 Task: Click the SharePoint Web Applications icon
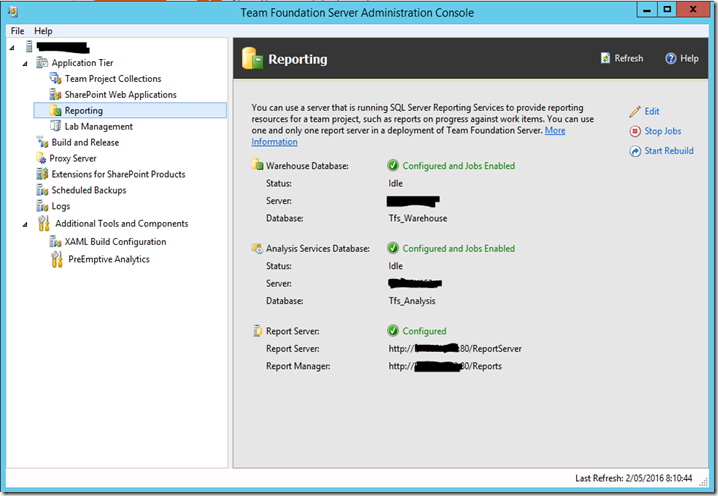coord(55,95)
